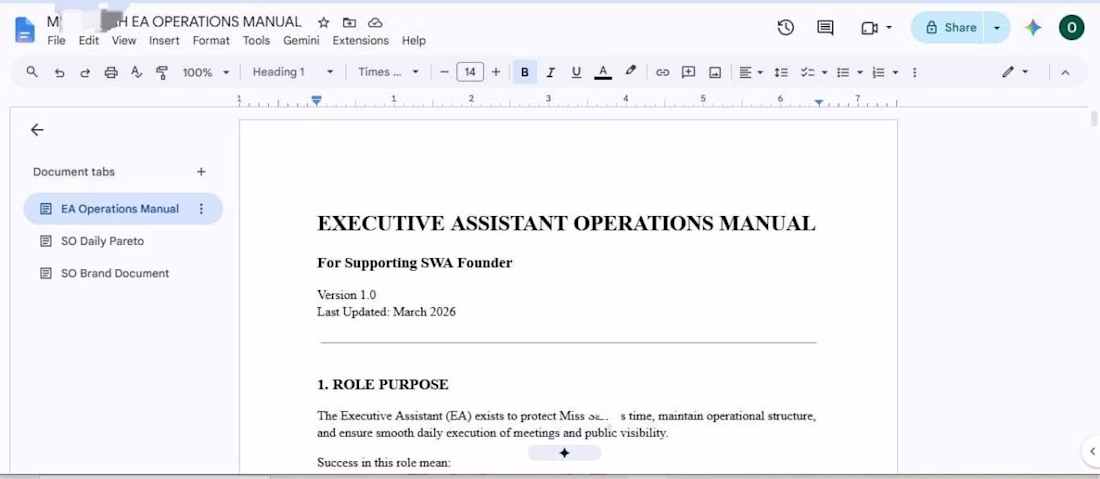Click the vertical scrollbar thumb
The image size is (1100, 479).
tap(1093, 118)
